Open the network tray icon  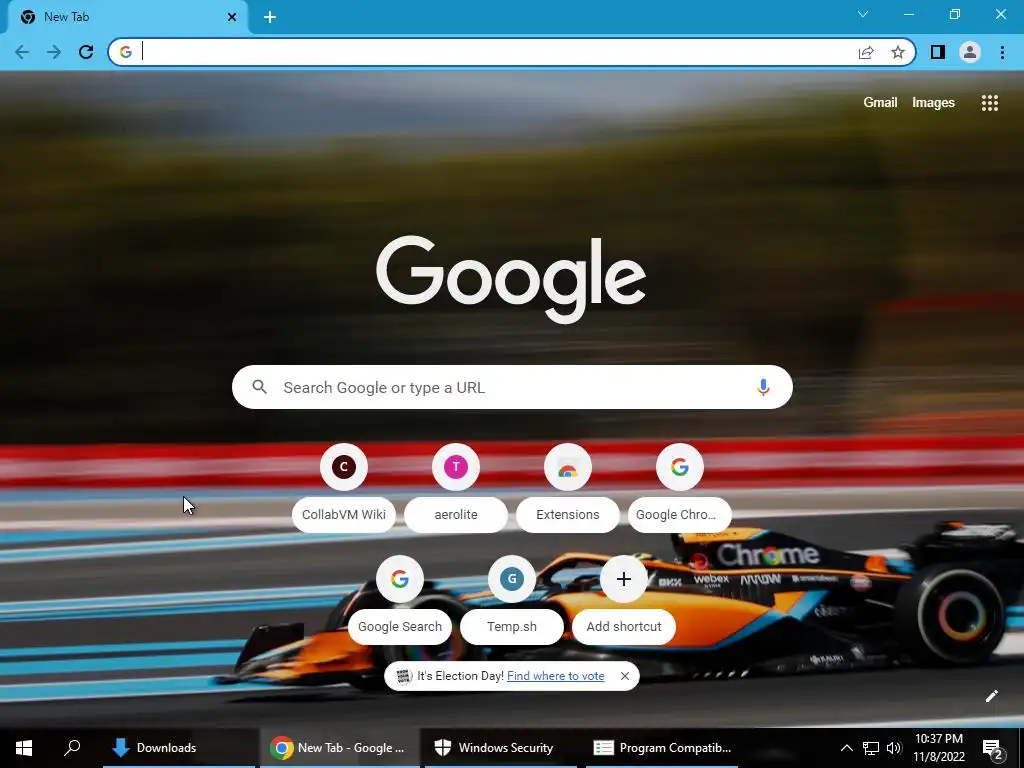click(871, 748)
